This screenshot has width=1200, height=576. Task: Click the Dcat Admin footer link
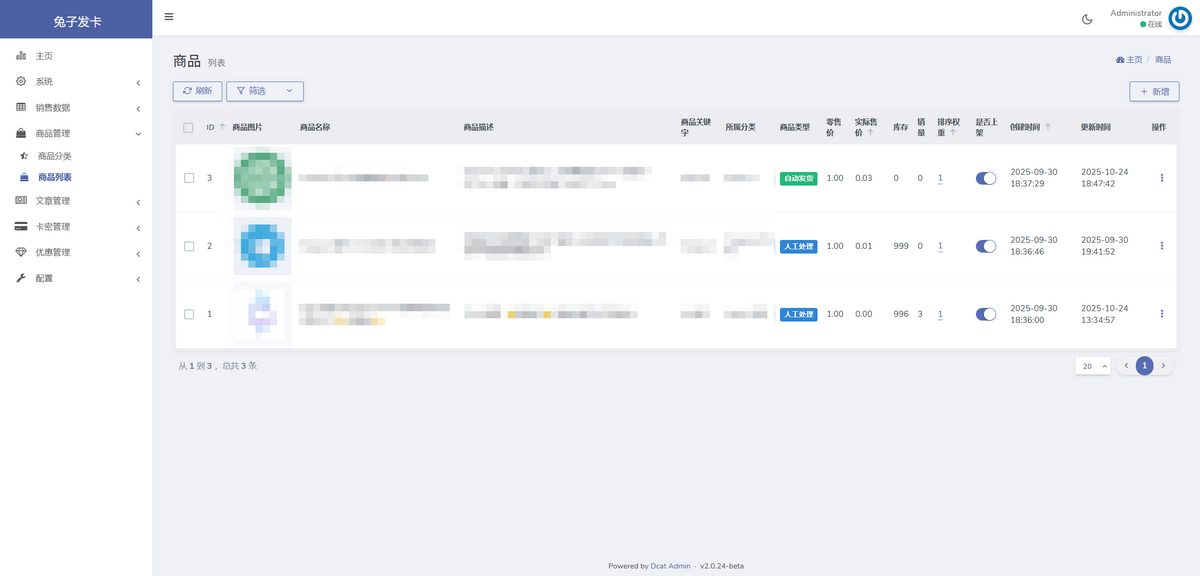click(x=670, y=566)
